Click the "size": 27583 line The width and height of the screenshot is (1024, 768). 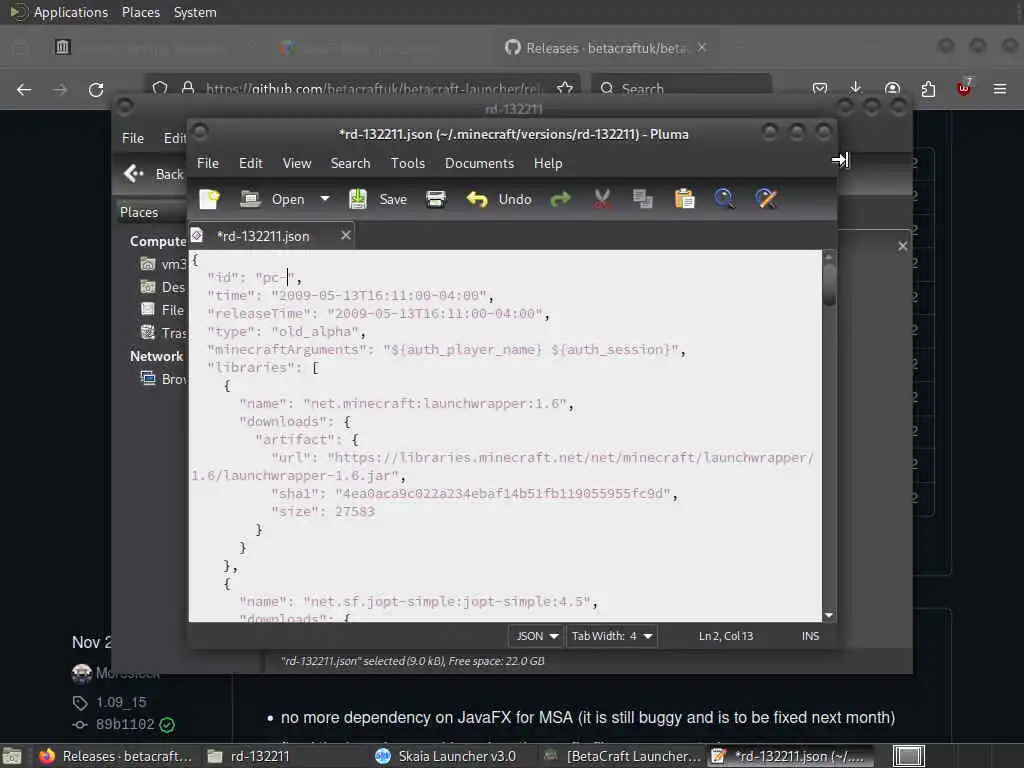[x=323, y=512]
